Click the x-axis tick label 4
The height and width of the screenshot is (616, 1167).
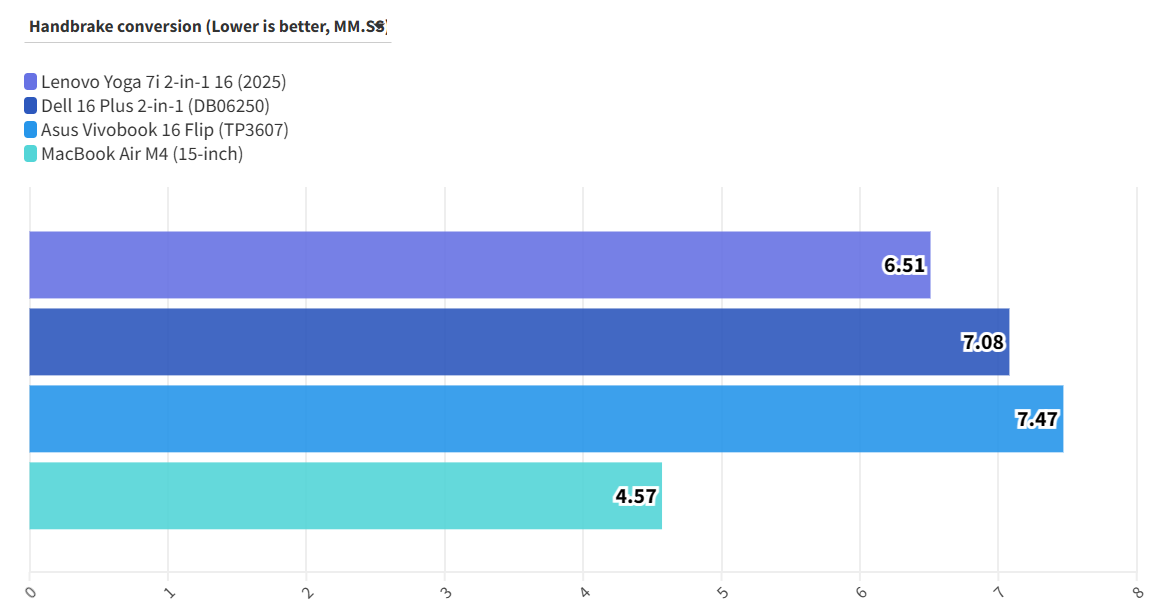(584, 592)
